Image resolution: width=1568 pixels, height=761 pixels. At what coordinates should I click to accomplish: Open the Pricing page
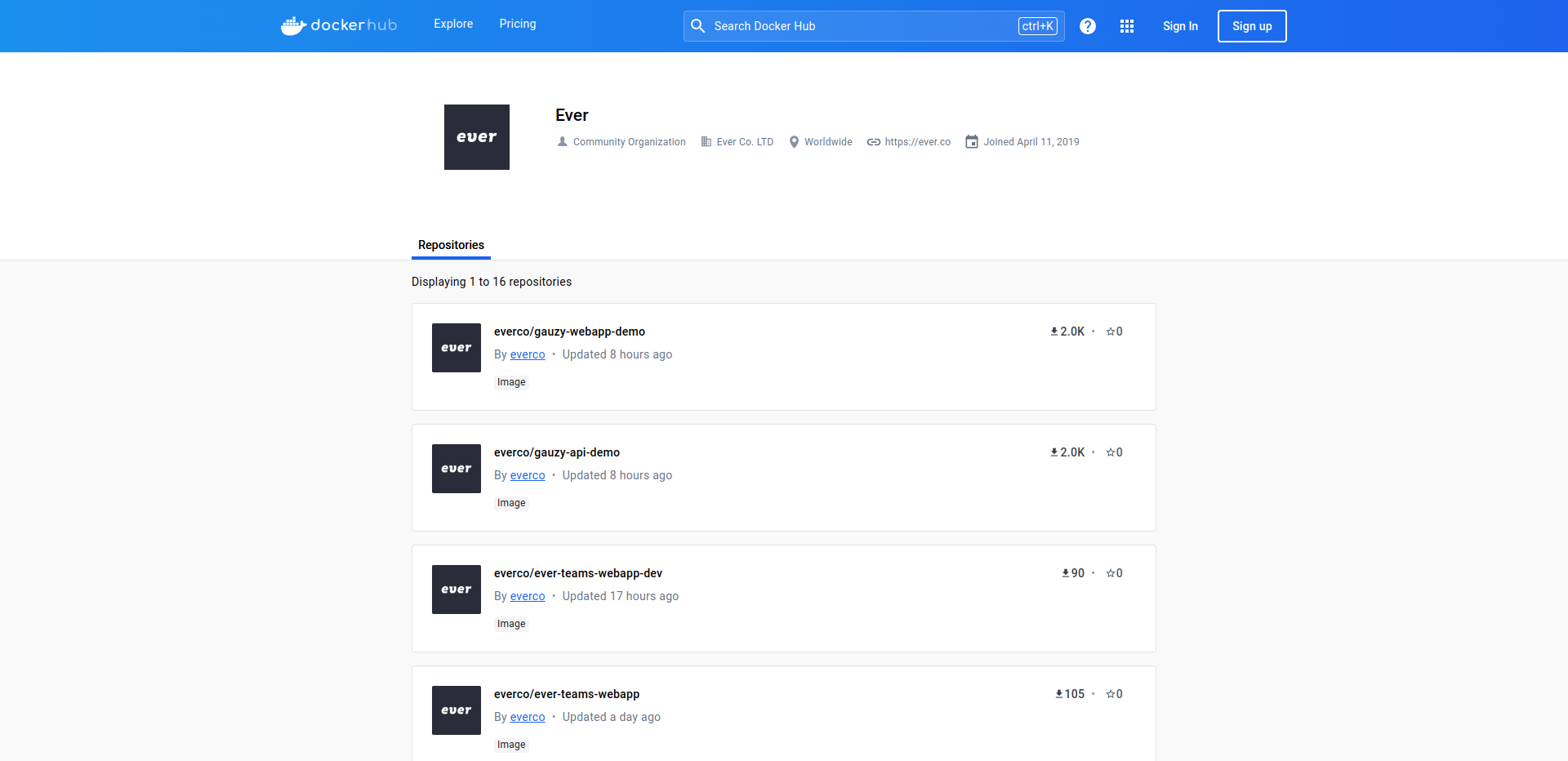(517, 24)
